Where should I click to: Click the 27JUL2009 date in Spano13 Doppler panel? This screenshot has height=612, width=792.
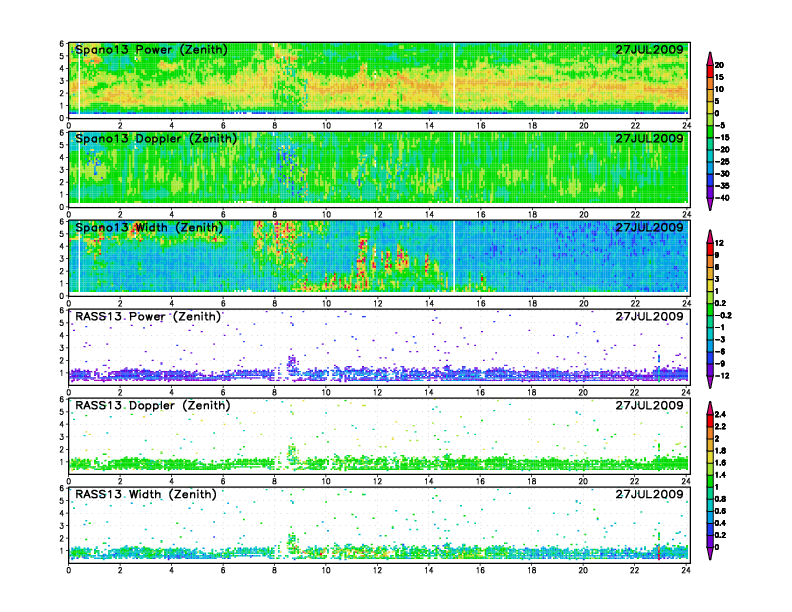coord(649,139)
